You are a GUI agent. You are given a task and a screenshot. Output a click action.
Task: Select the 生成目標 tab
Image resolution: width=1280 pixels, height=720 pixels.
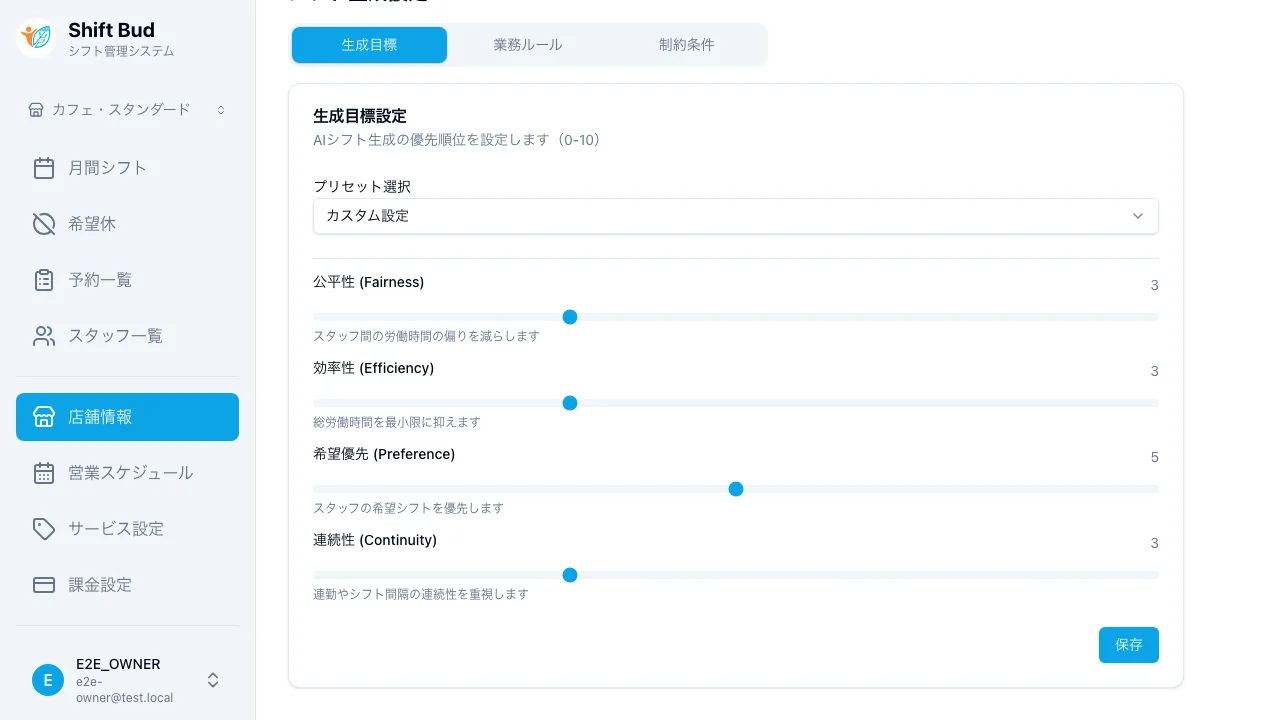[x=369, y=44]
